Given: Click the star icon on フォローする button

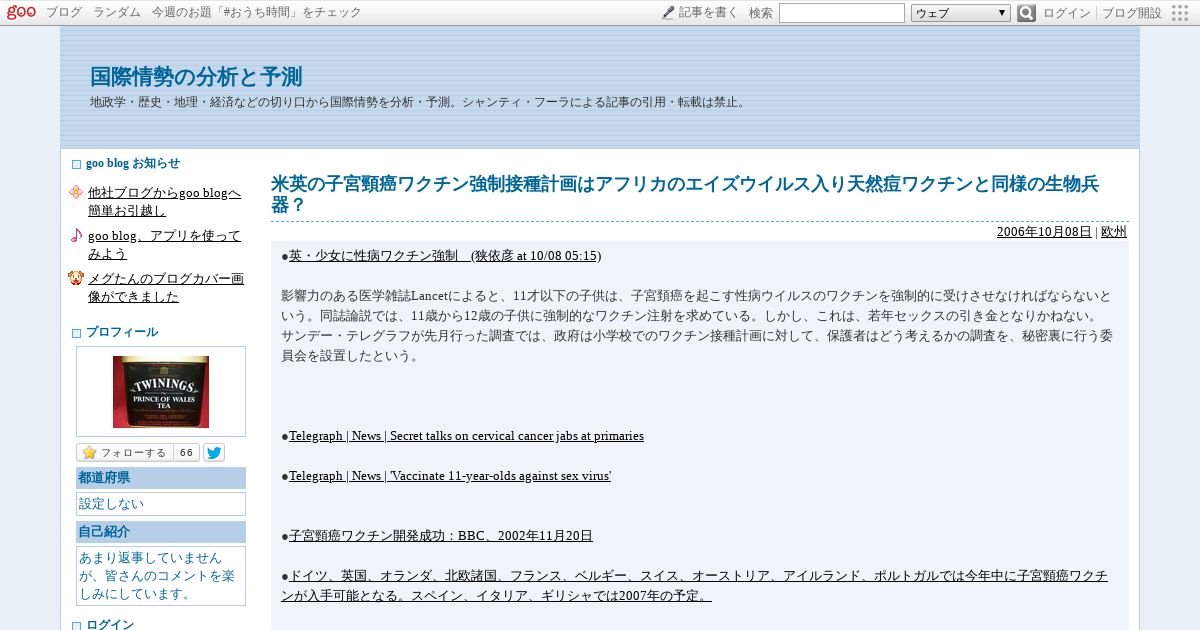Looking at the screenshot, I should click(x=89, y=453).
